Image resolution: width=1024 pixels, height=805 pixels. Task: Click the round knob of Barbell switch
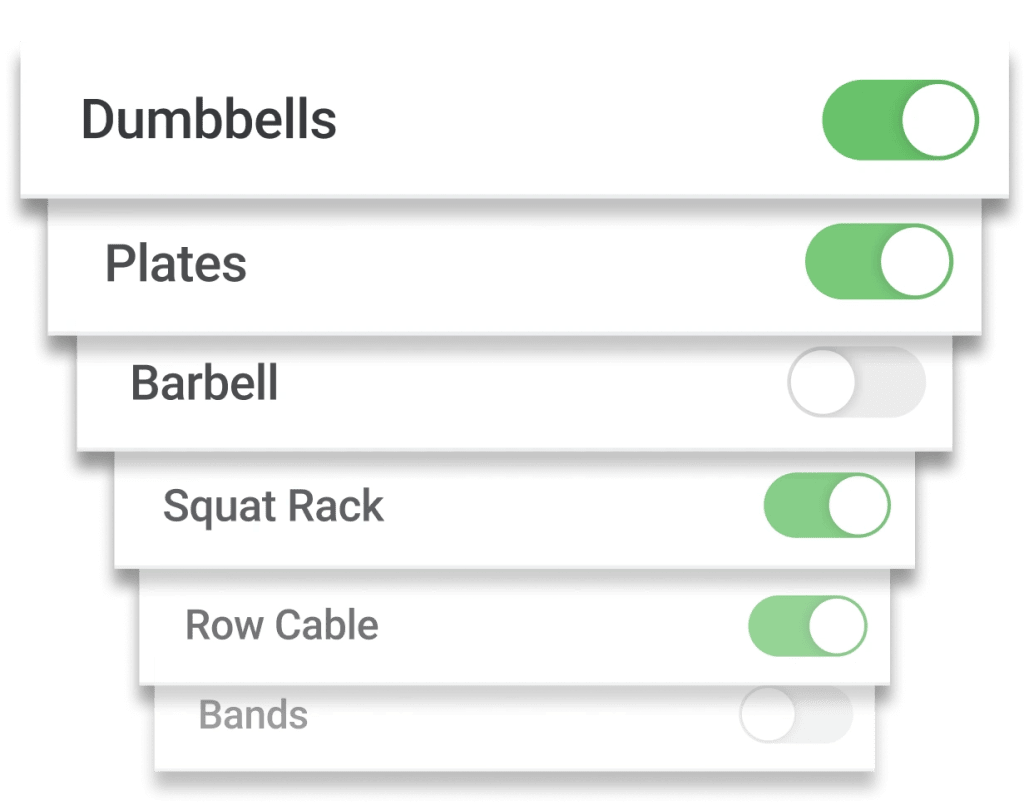click(822, 382)
